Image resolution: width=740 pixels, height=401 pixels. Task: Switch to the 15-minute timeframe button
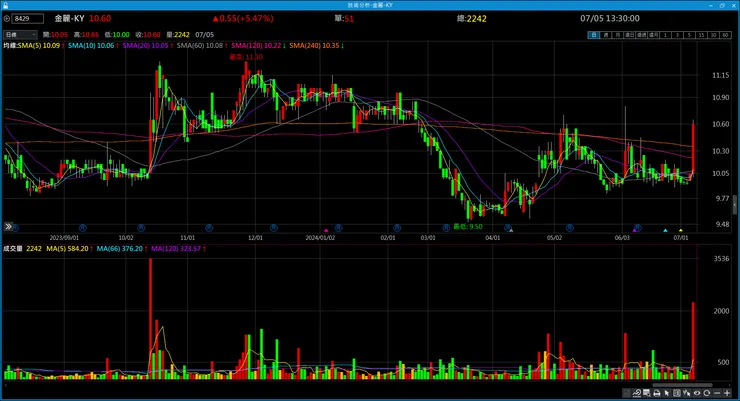click(701, 35)
